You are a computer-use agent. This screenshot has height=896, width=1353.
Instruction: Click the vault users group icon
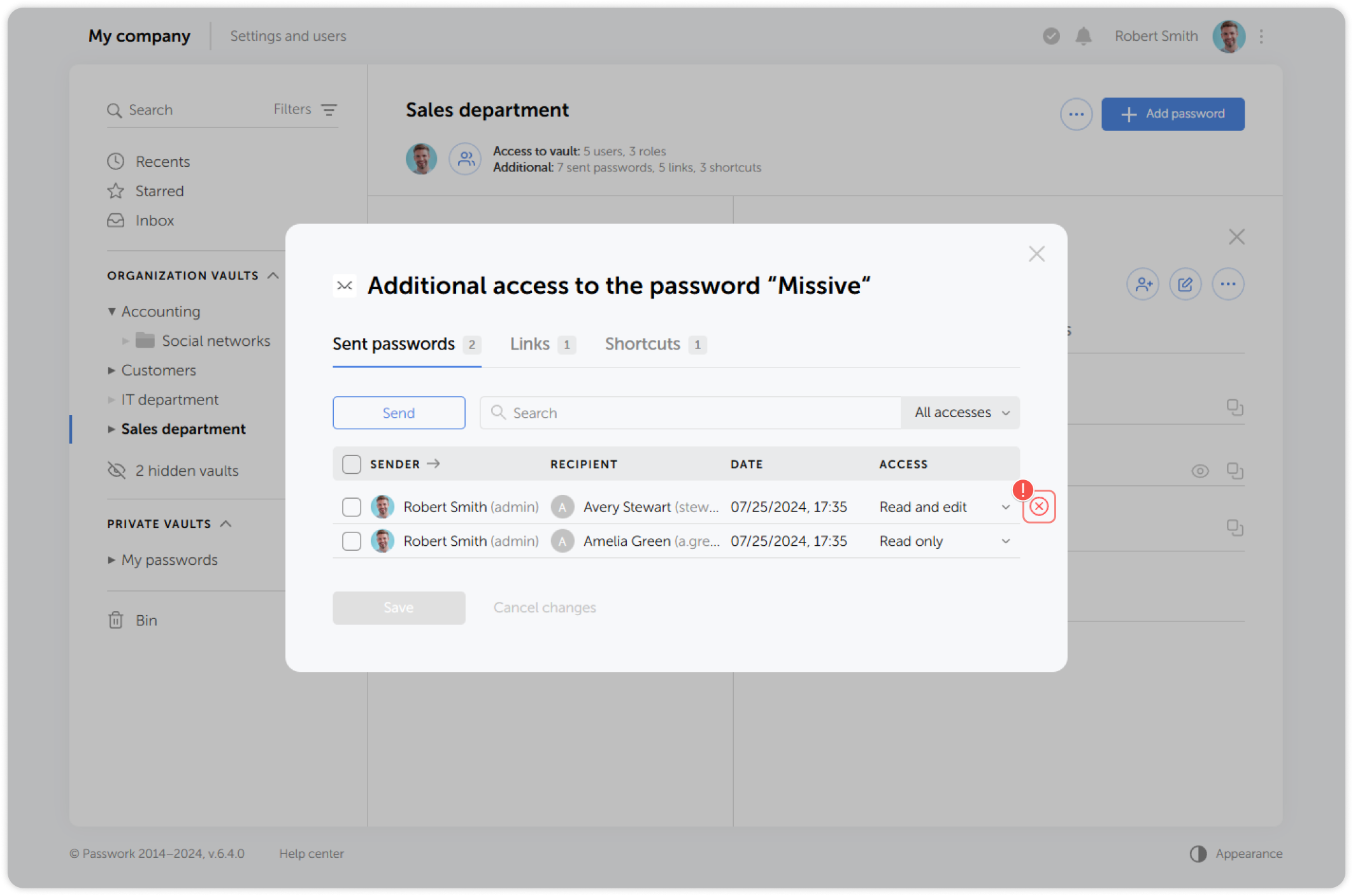(x=466, y=159)
